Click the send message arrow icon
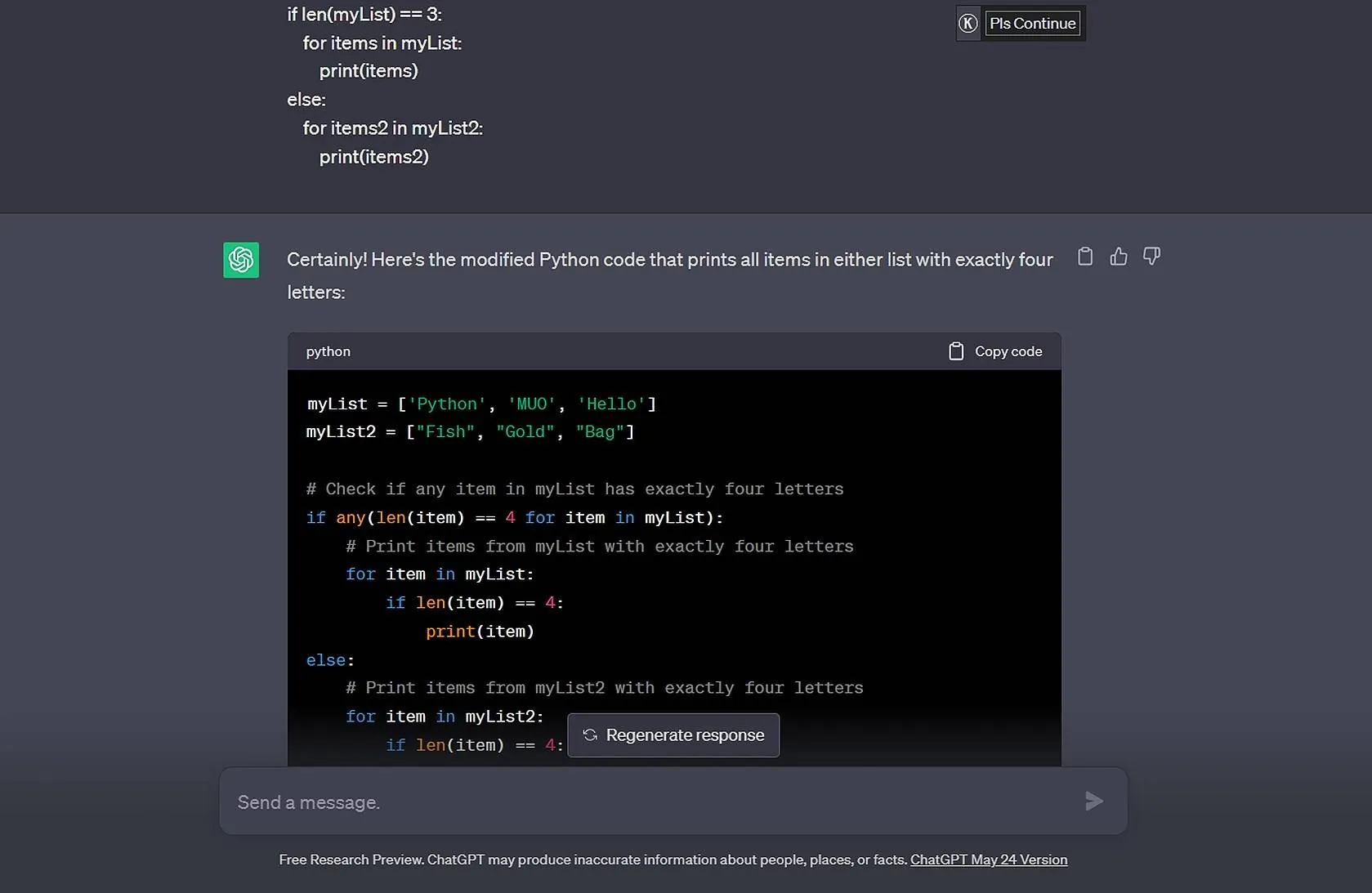 click(1093, 801)
